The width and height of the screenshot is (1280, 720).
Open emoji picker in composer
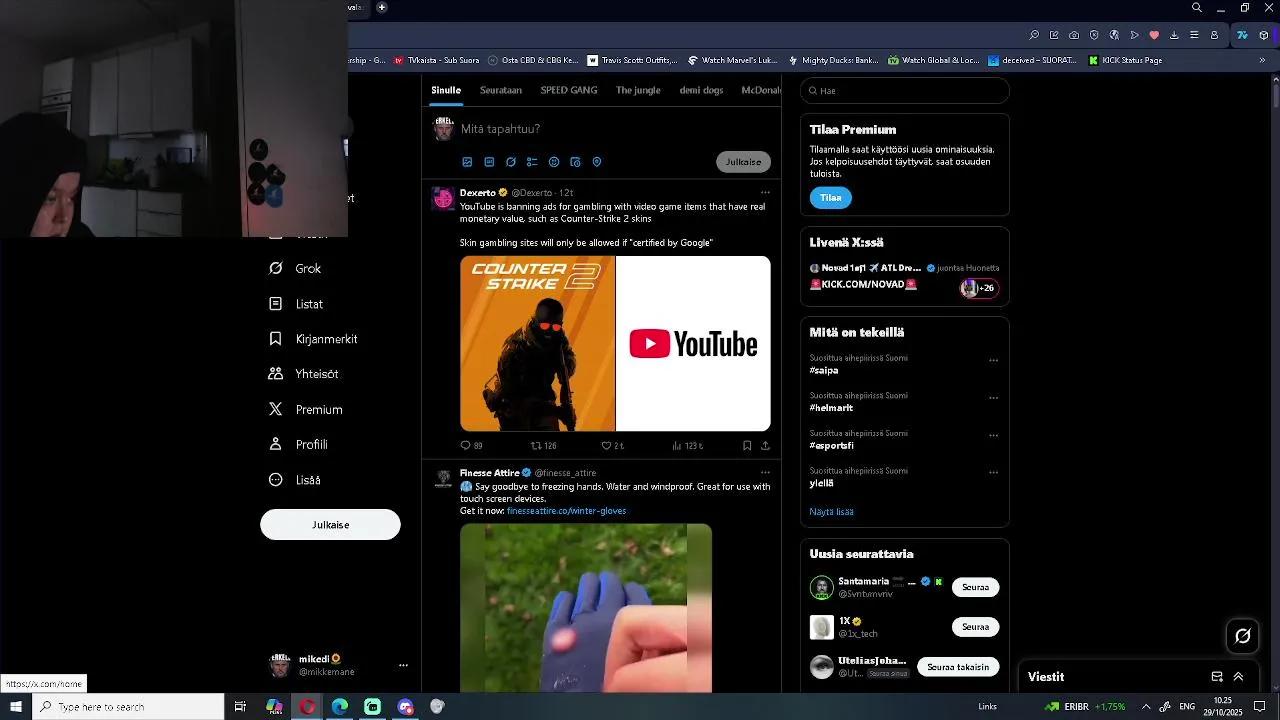[x=554, y=162]
